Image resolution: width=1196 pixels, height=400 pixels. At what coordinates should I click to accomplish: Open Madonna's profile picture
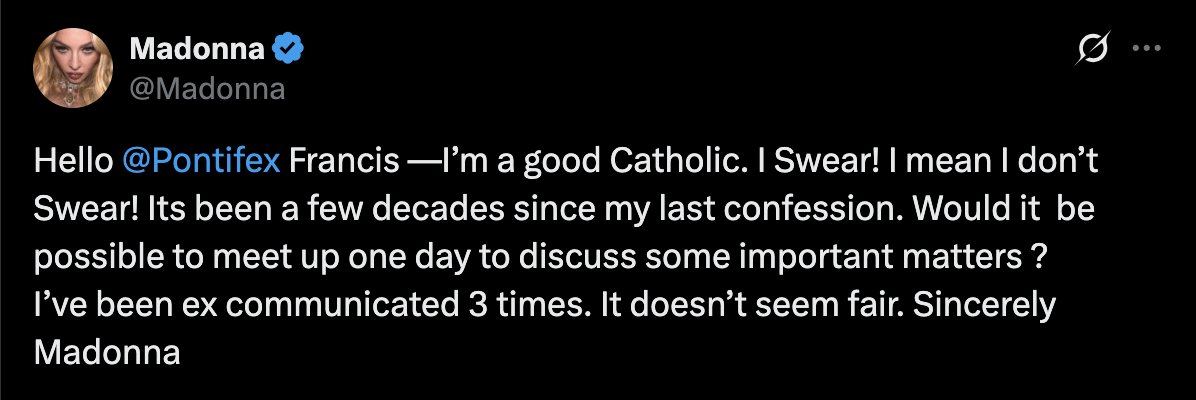click(x=73, y=68)
